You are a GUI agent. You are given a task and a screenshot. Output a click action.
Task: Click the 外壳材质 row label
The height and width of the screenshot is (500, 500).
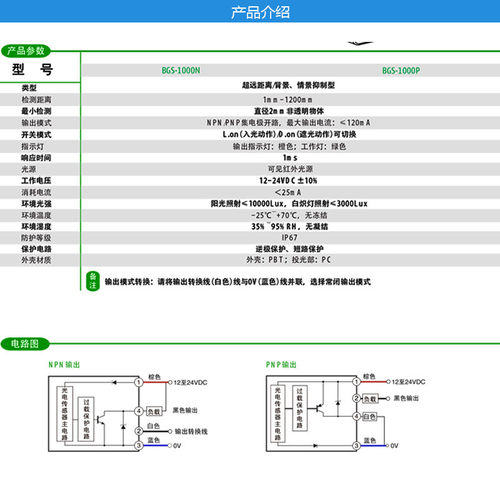pyautogui.click(x=36, y=260)
